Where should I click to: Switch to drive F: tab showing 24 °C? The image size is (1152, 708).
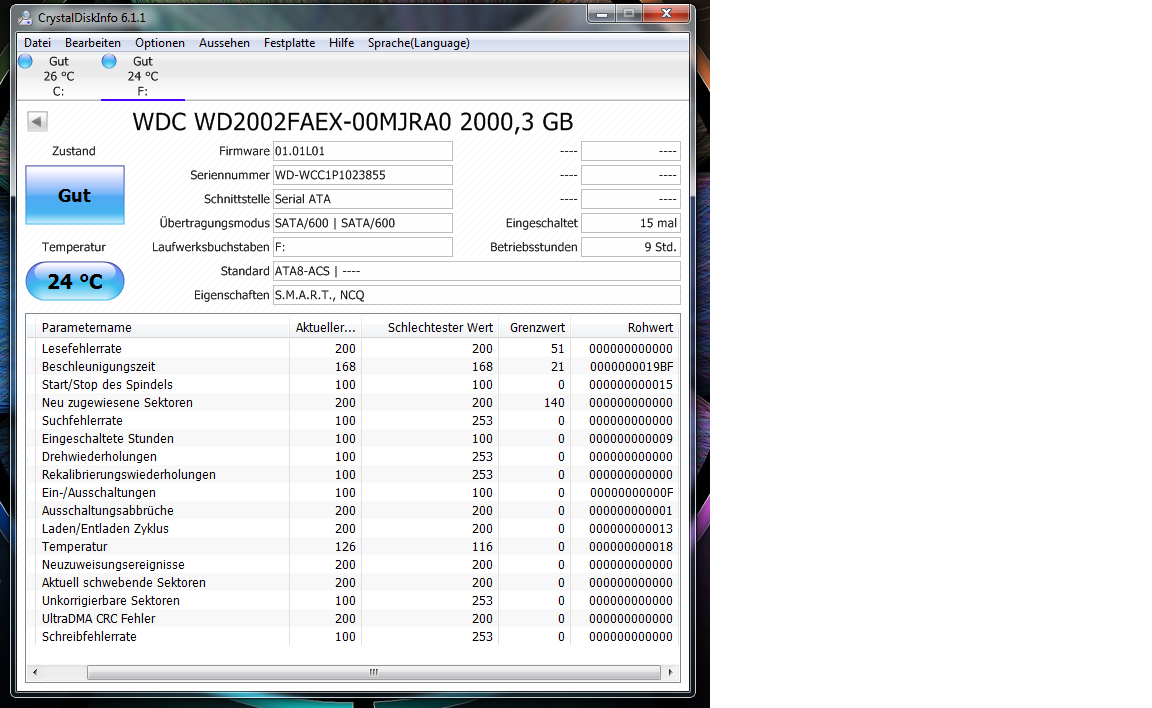[x=143, y=76]
